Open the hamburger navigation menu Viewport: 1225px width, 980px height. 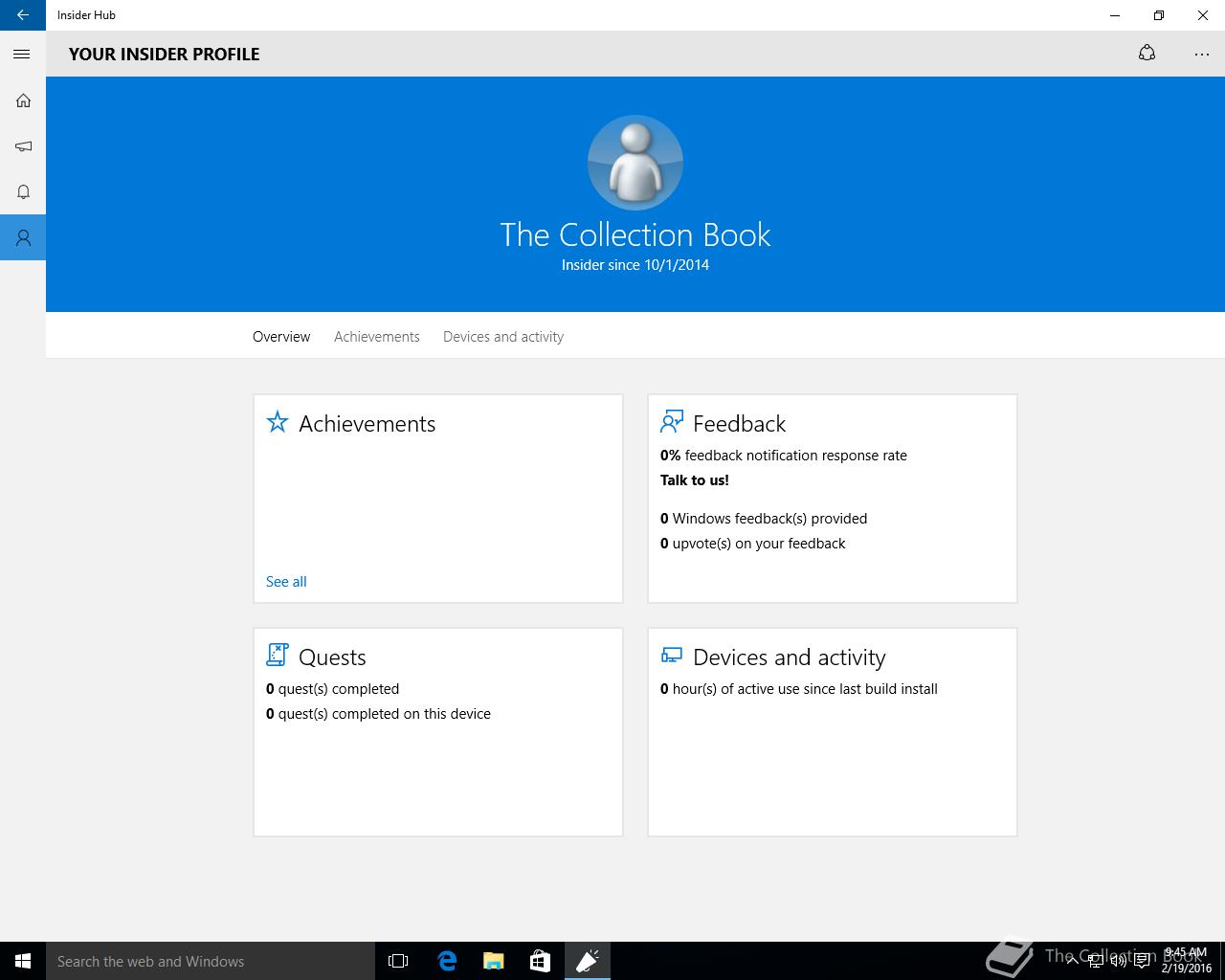22,55
